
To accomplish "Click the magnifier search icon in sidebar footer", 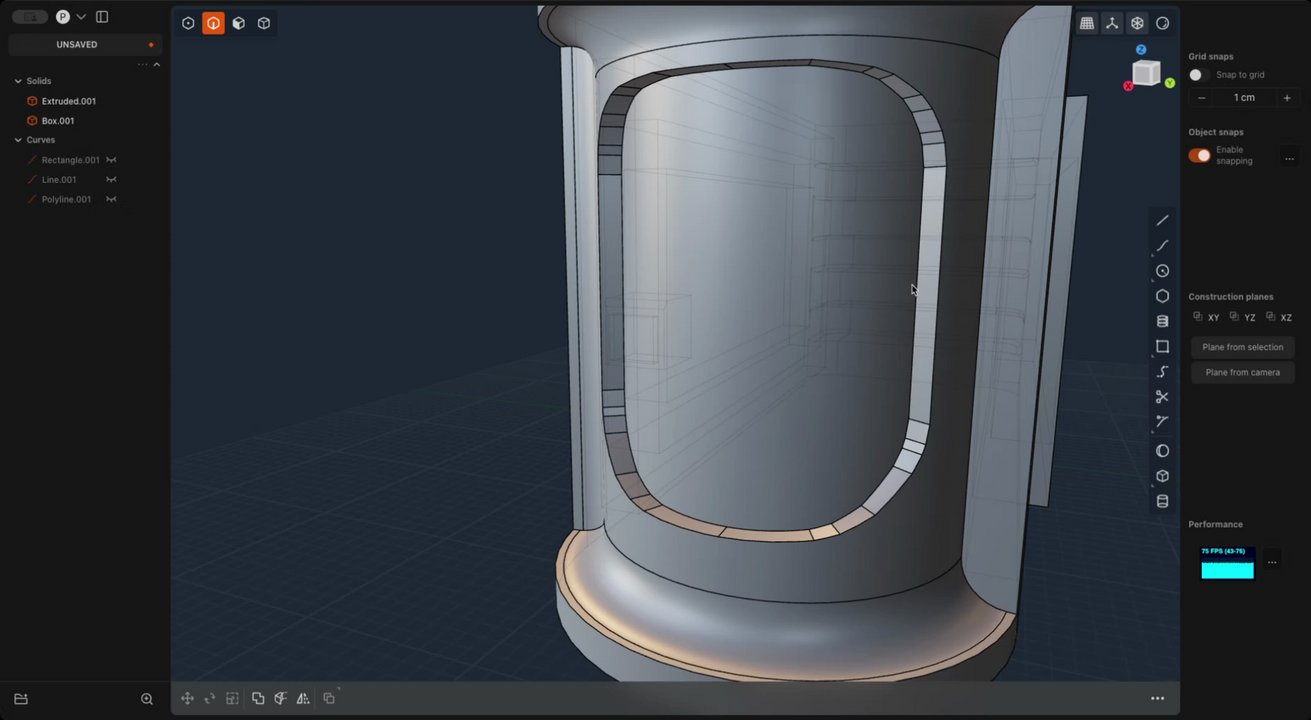I will (147, 699).
